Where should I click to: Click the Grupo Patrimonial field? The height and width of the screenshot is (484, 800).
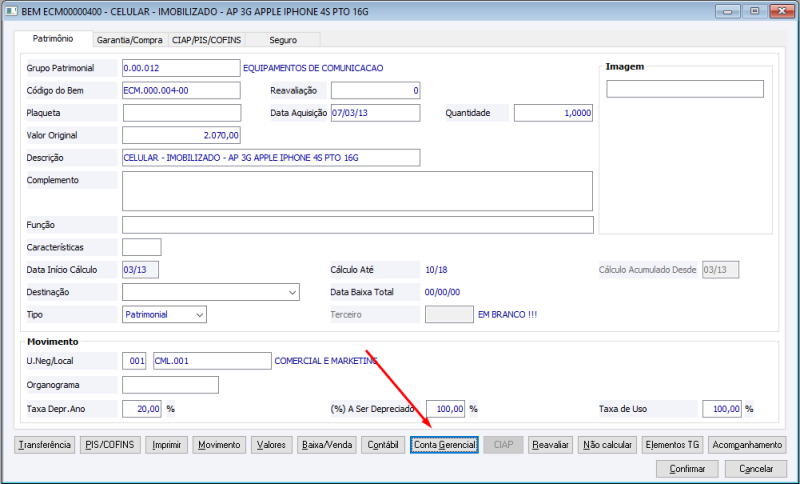click(181, 68)
